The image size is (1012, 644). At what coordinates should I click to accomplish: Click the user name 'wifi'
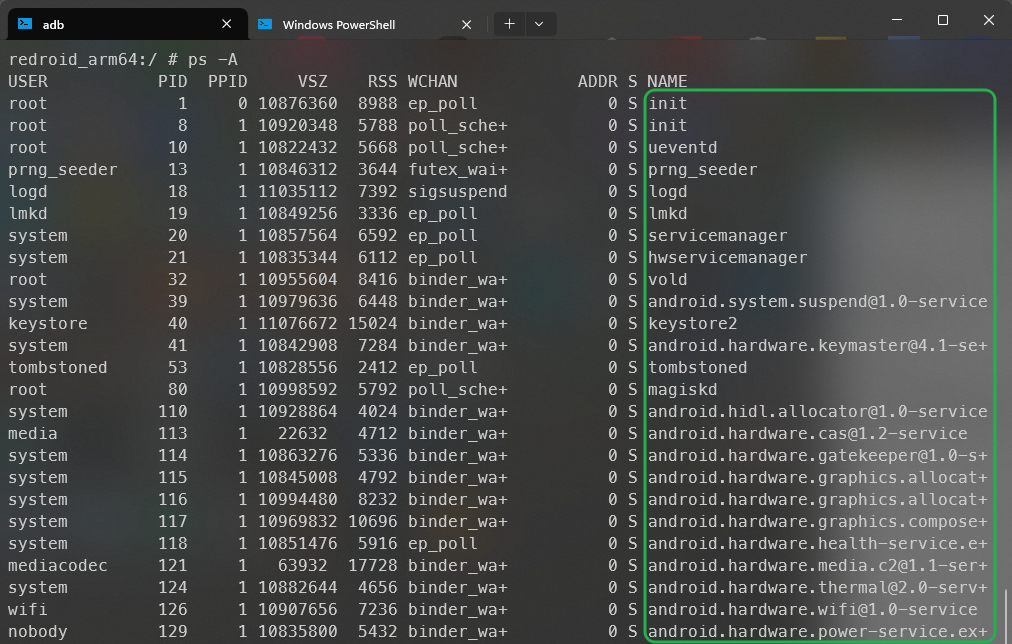tap(28, 609)
